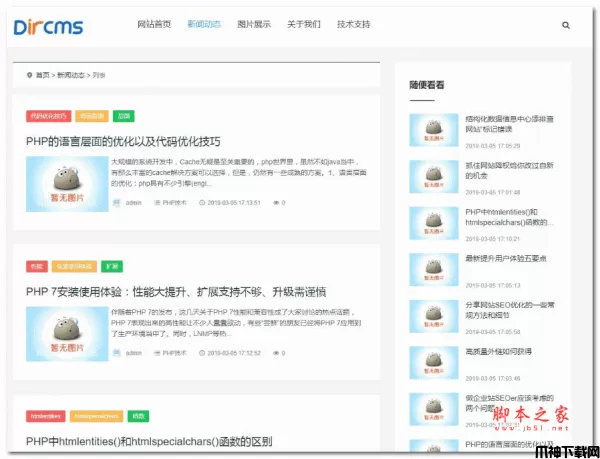The width and height of the screenshot is (600, 459).
Task: Click the search magnifier icon in header
Action: (x=566, y=25)
